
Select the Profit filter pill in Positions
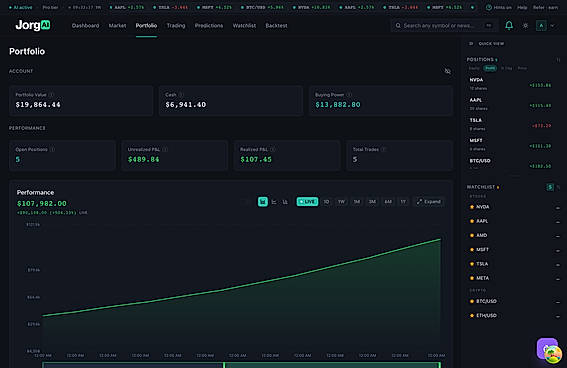click(490, 68)
